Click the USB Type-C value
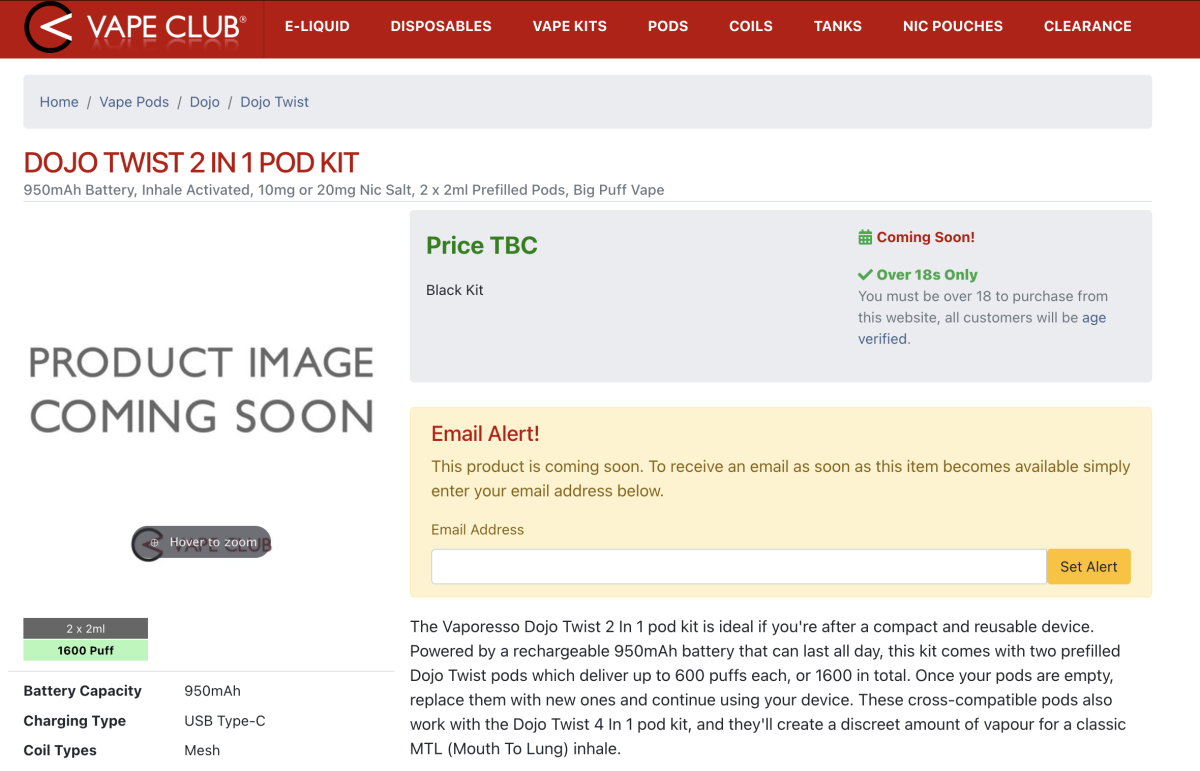 click(225, 721)
